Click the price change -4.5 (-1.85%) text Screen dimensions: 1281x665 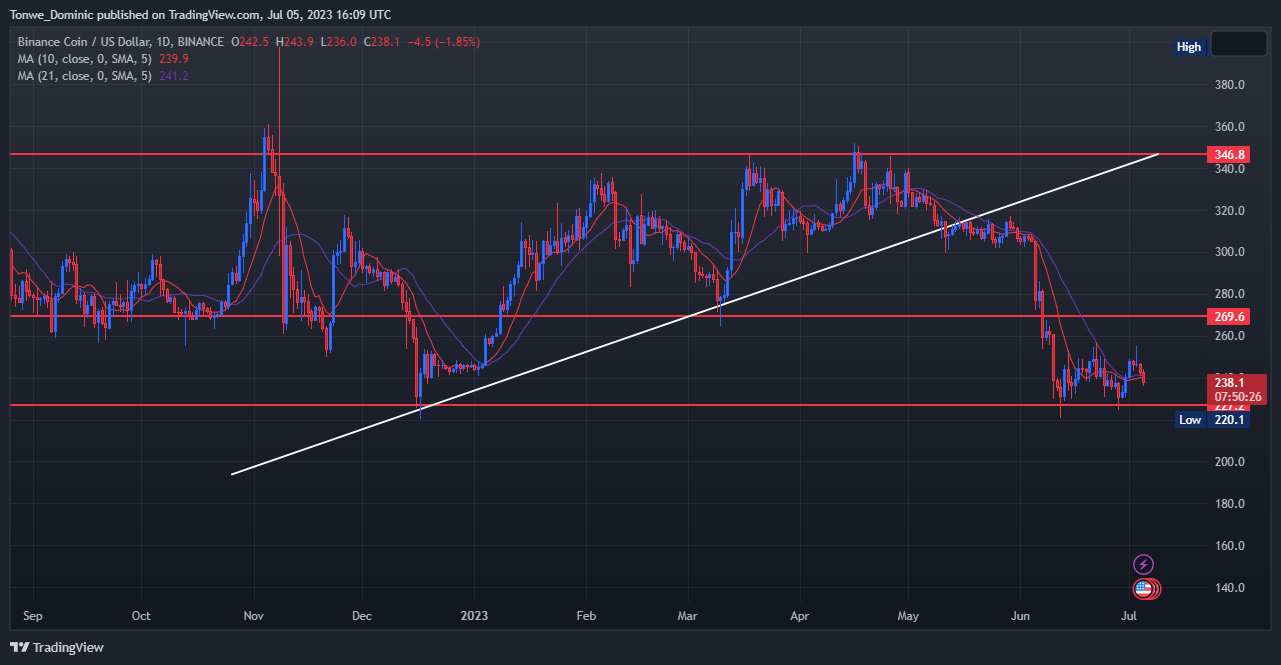pyautogui.click(x=443, y=42)
